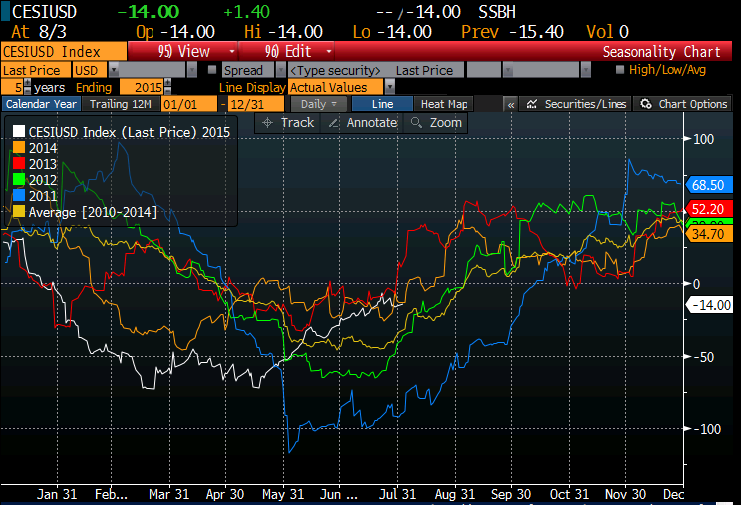Viewport: 741px width, 505px height.
Task: Activate the Annotate pencil tool
Action: tap(363, 122)
